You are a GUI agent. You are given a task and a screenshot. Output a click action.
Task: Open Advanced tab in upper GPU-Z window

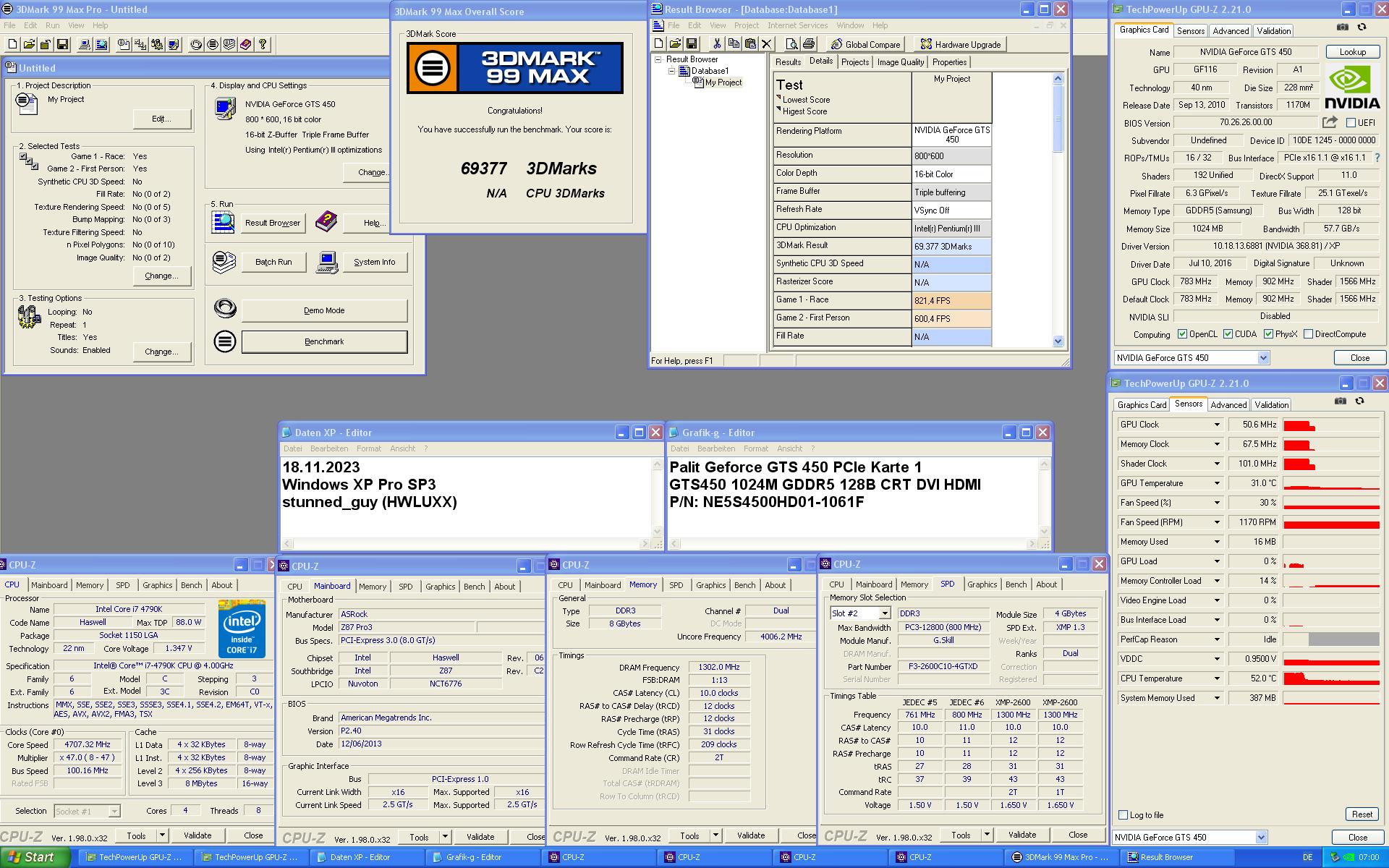coord(1231,31)
